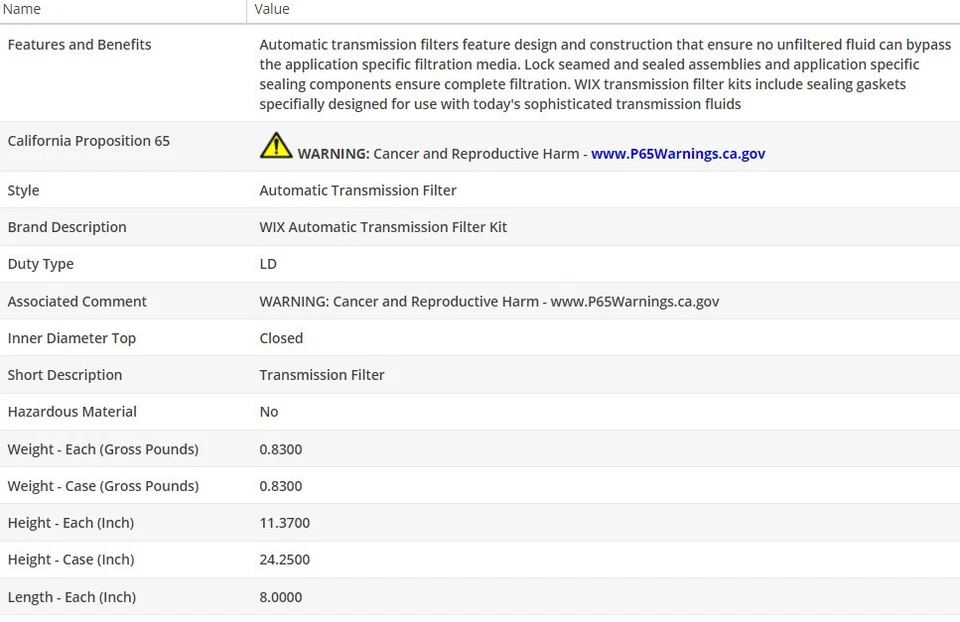The image size is (960, 622).
Task: Click the Associated Comment warning text value
Action: click(x=489, y=301)
